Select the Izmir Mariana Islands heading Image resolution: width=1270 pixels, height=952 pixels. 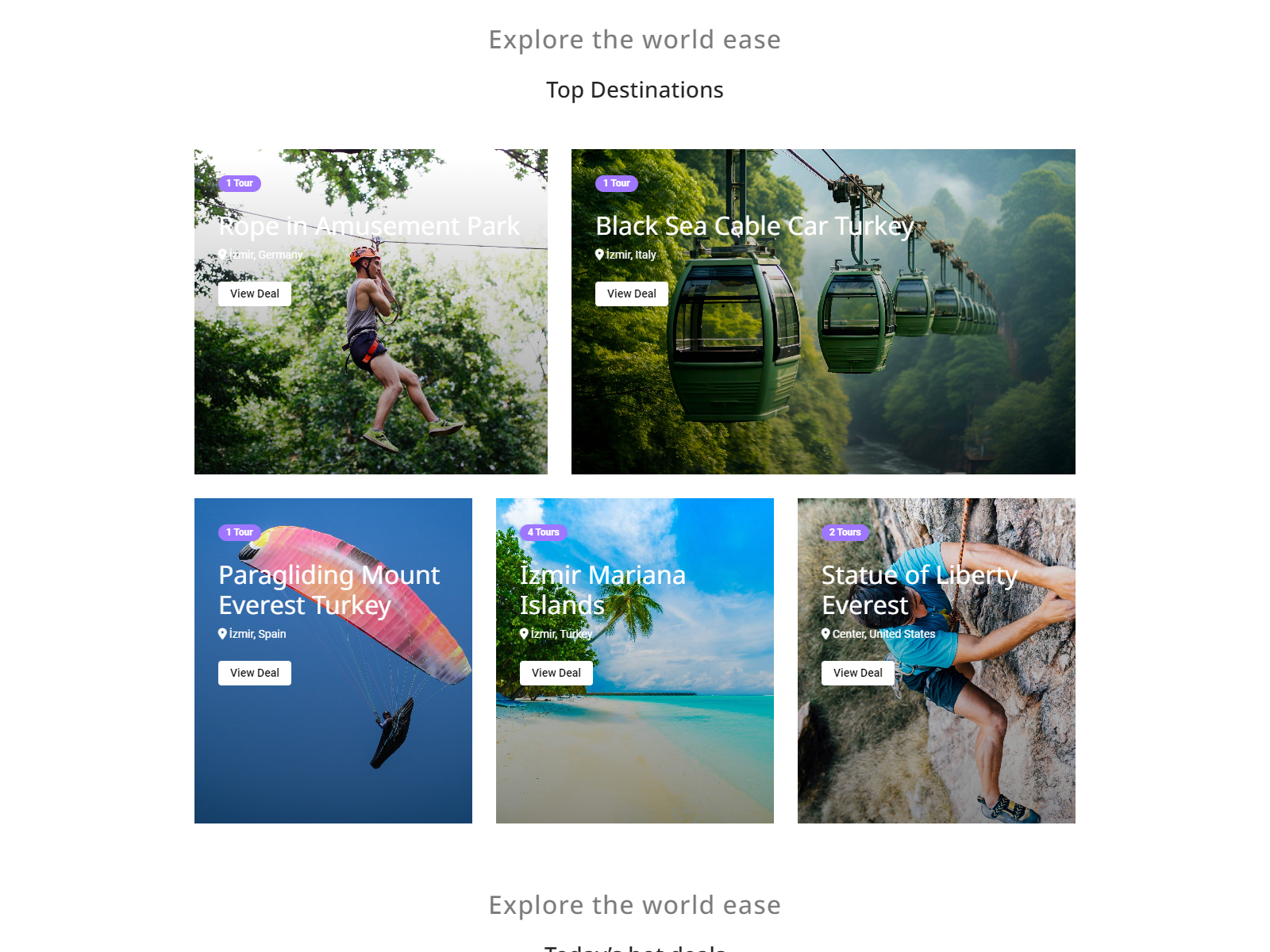[x=602, y=590]
